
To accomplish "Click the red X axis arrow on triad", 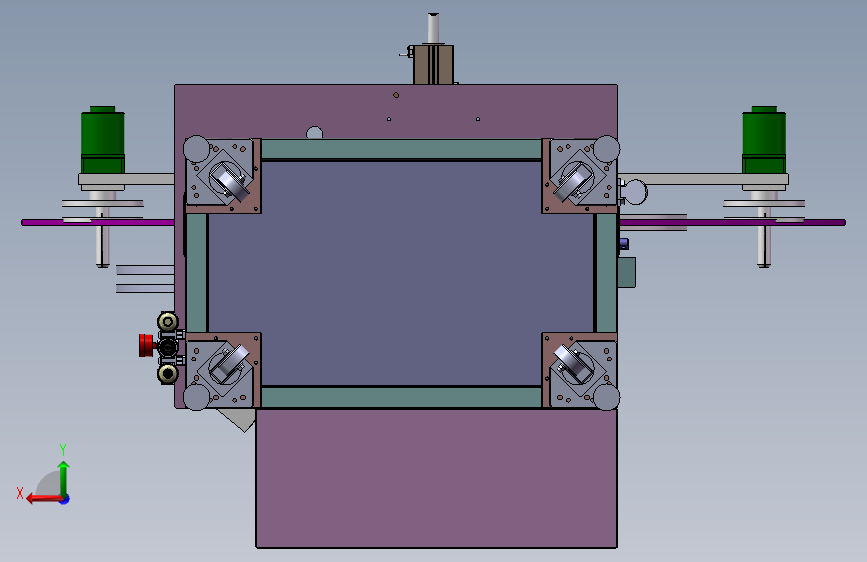I will pyautogui.click(x=44, y=498).
